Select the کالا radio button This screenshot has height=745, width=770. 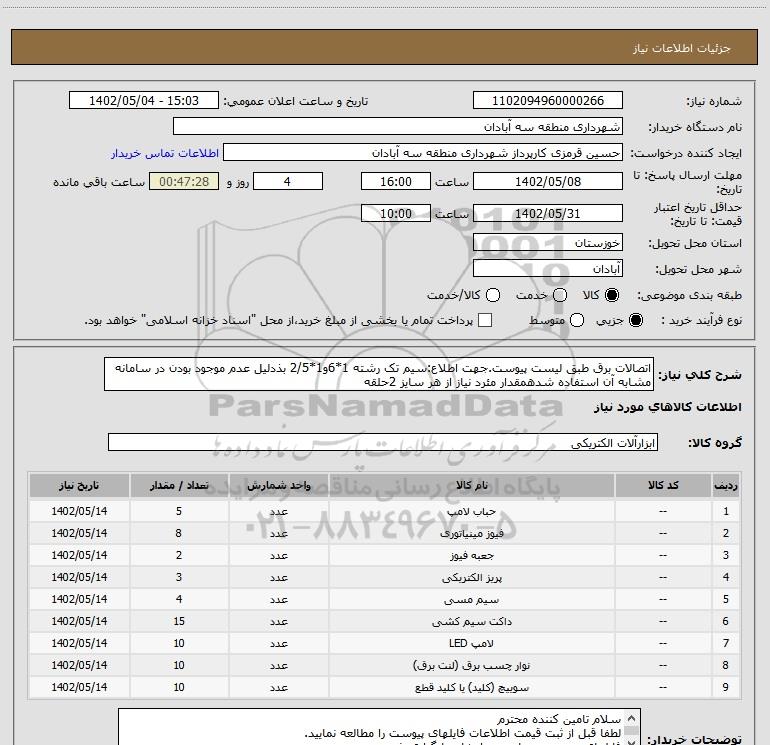(612, 295)
